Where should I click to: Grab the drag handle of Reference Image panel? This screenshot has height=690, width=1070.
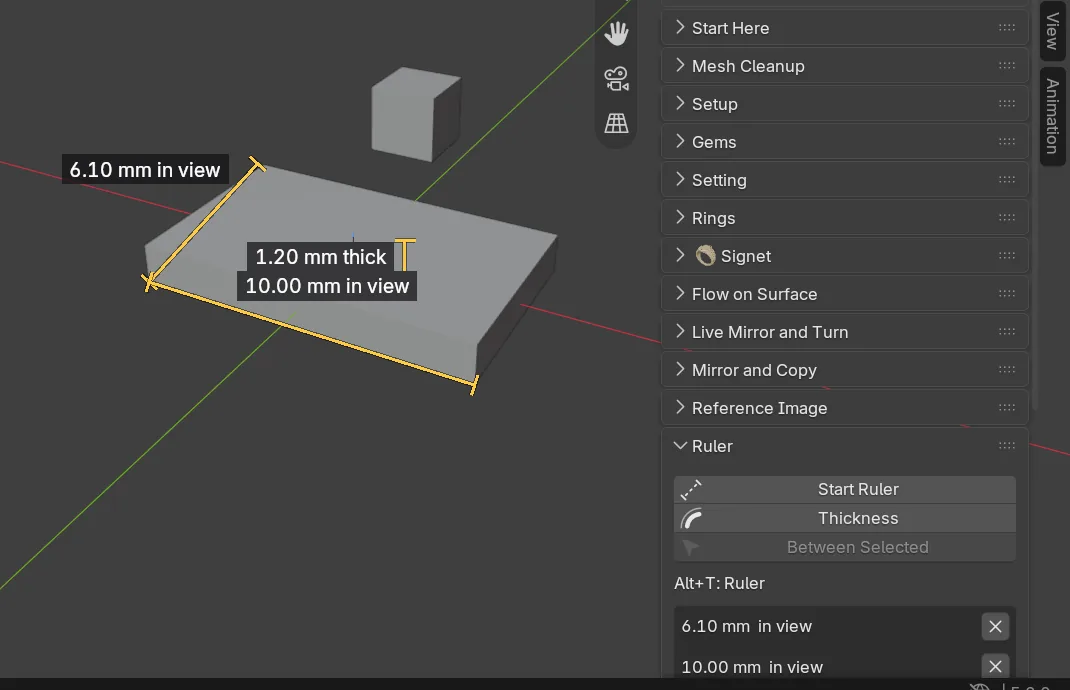coord(1007,408)
